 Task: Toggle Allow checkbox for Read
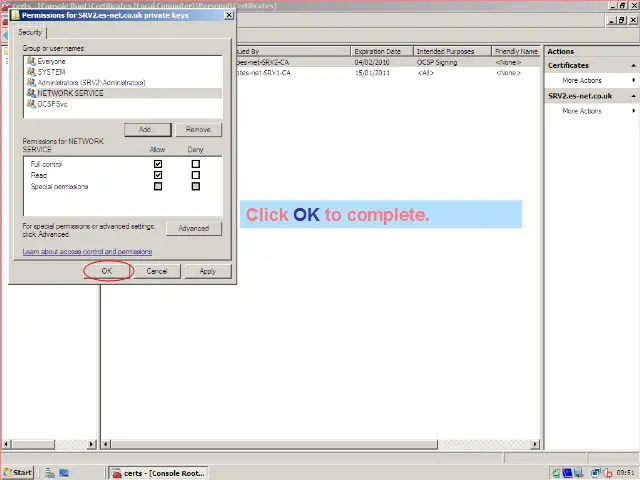[158, 175]
